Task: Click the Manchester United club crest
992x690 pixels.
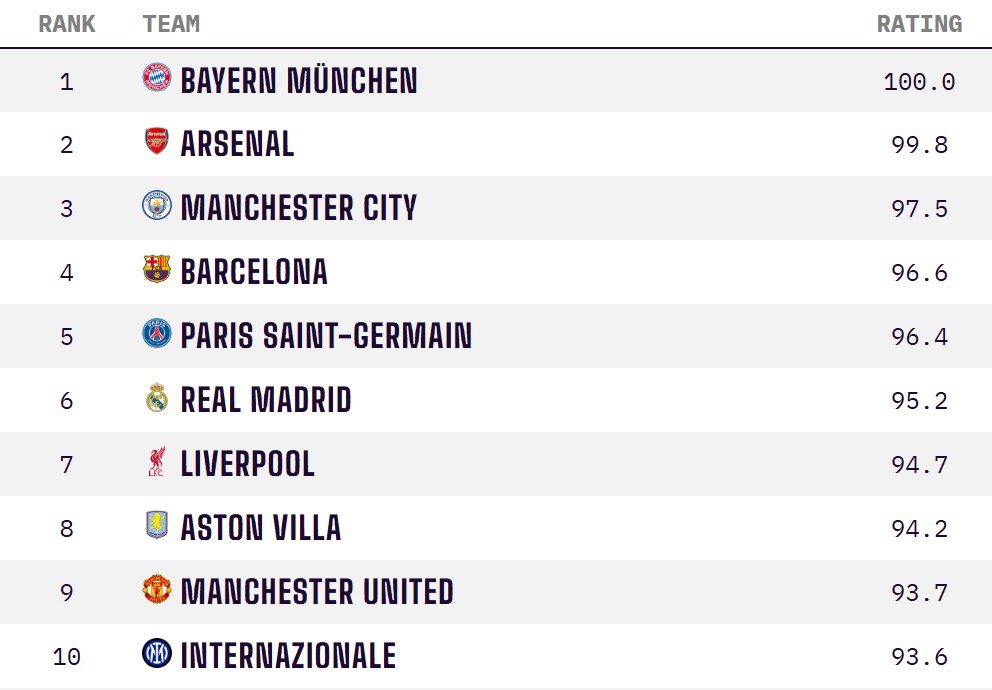Action: [x=157, y=591]
